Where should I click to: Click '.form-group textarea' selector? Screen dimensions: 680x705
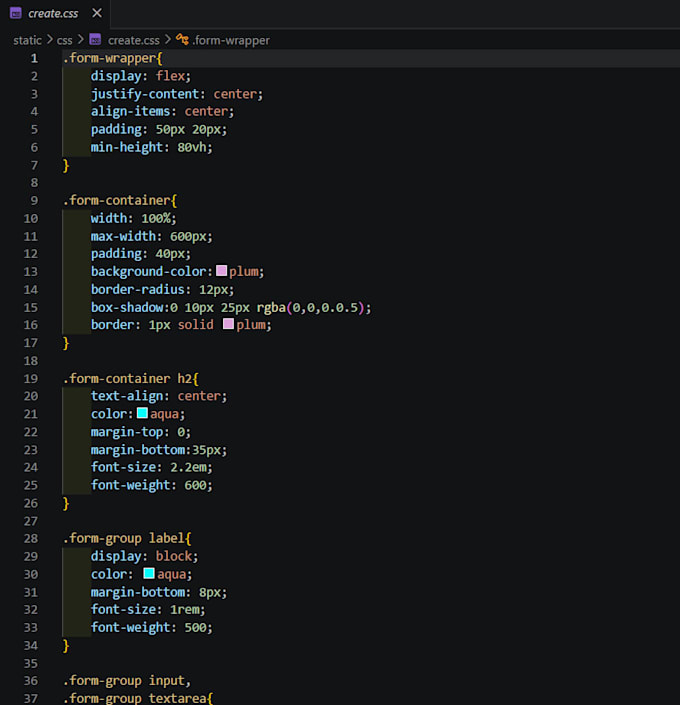(134, 698)
